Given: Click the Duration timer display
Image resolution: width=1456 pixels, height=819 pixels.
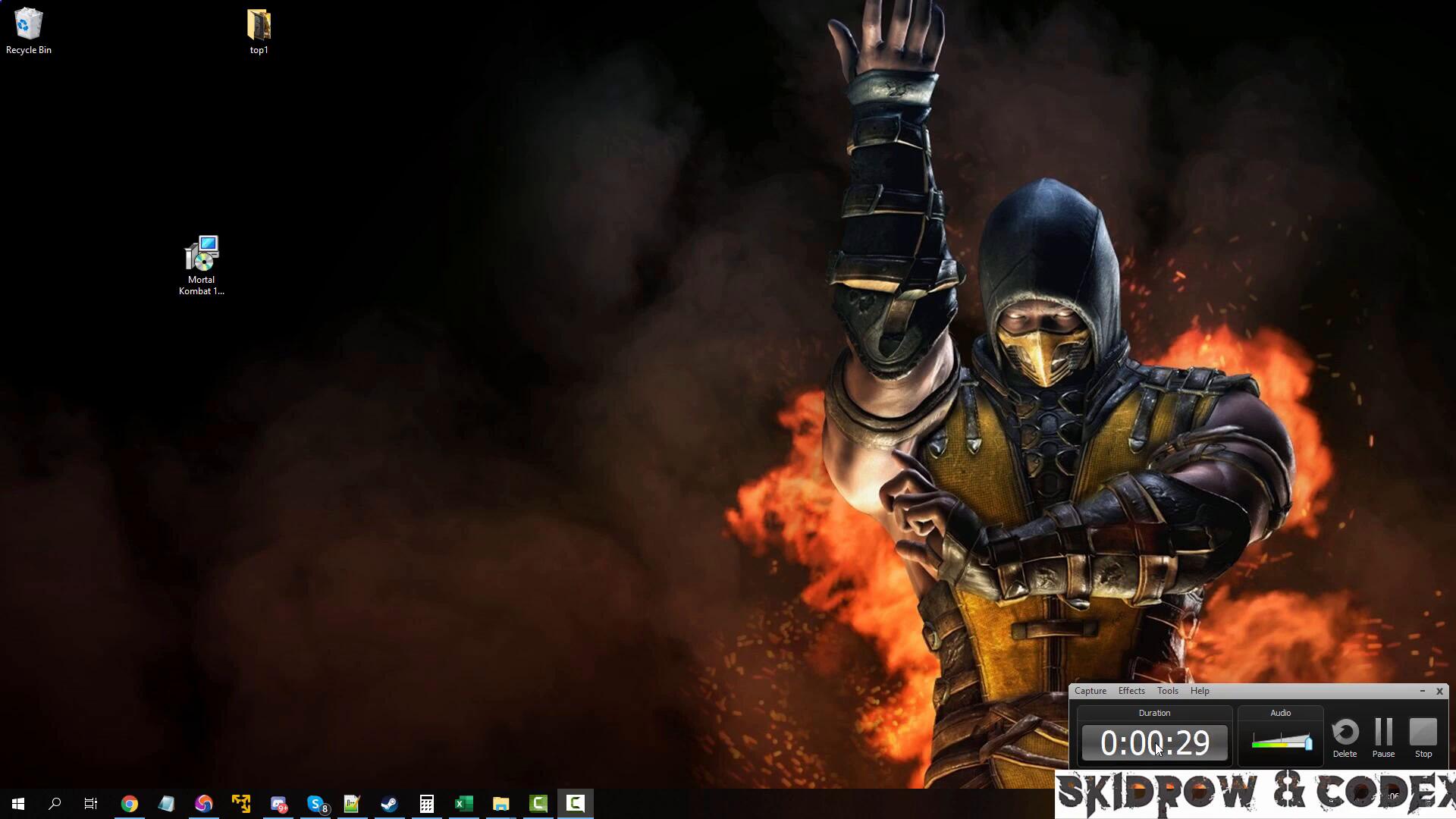Looking at the screenshot, I should 1154,743.
